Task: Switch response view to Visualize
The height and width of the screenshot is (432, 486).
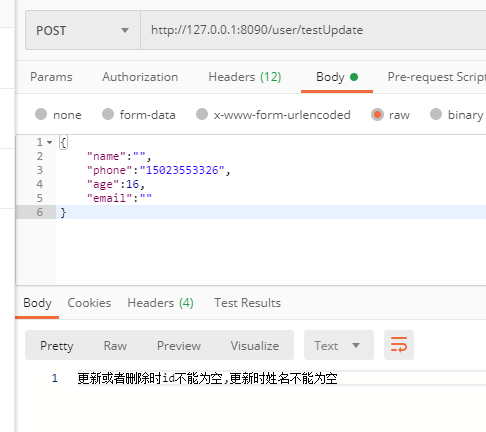Action: click(x=255, y=345)
